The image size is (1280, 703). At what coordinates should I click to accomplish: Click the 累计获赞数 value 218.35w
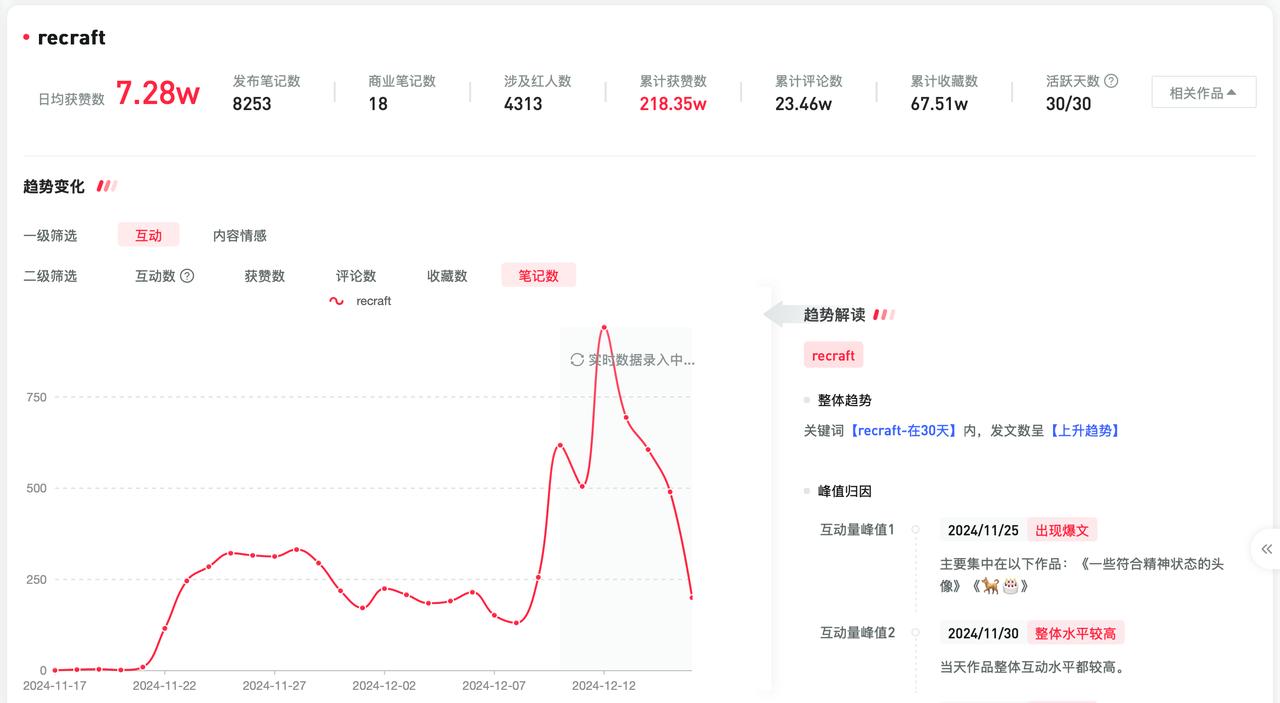[673, 103]
